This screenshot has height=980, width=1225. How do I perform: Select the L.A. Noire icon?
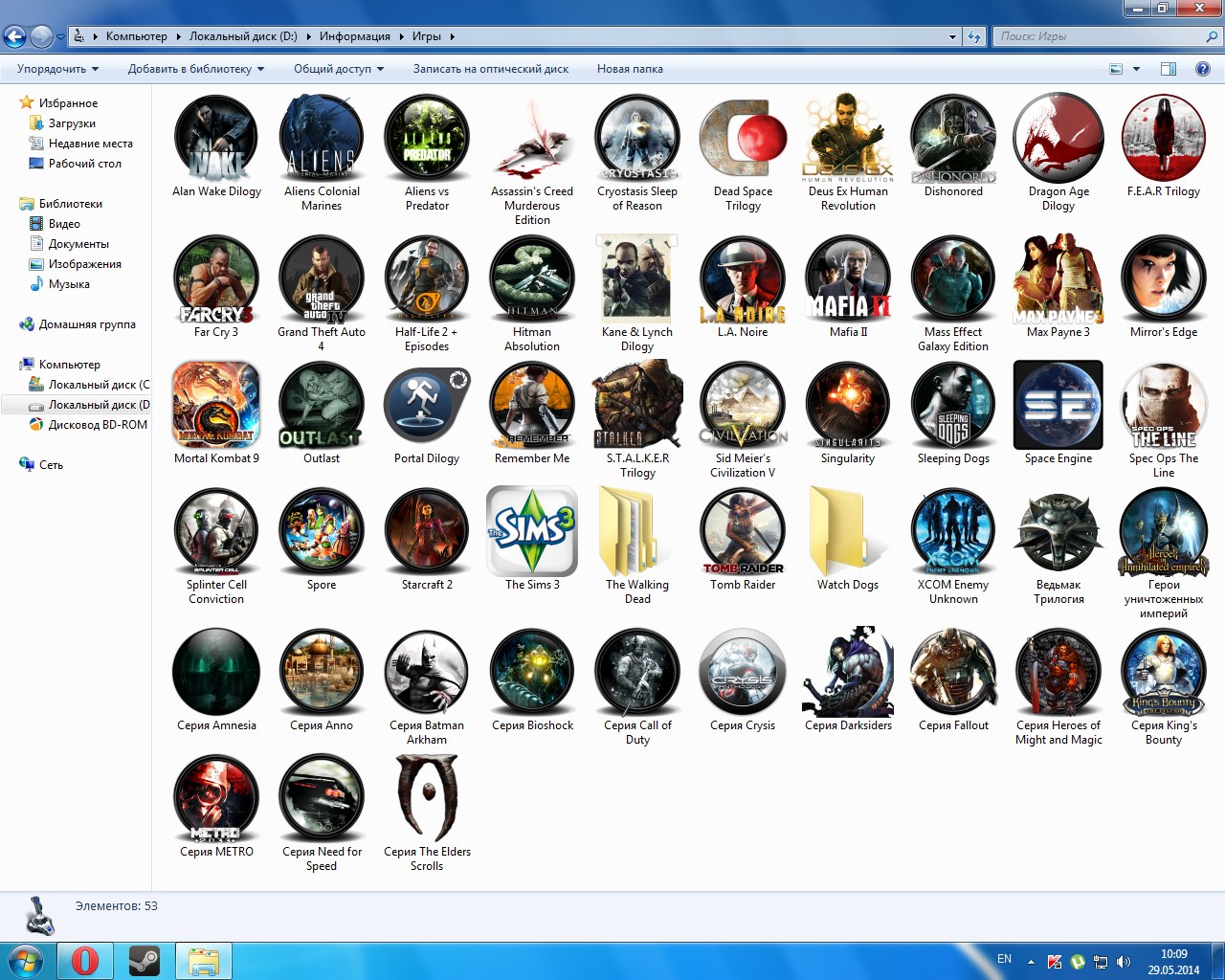pos(743,278)
